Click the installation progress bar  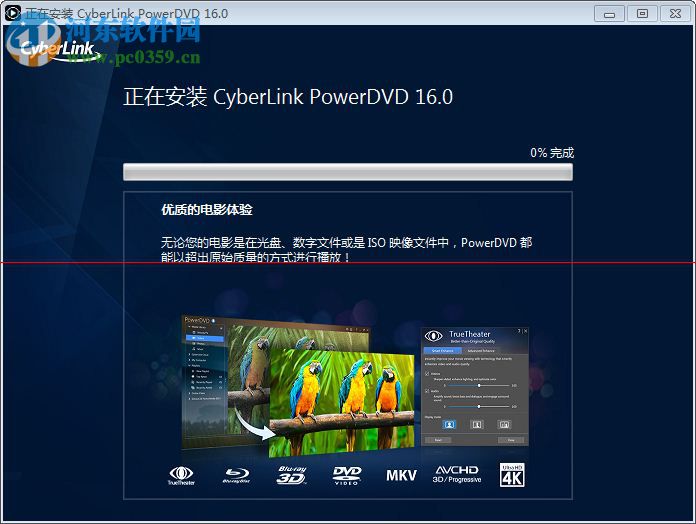(x=348, y=172)
